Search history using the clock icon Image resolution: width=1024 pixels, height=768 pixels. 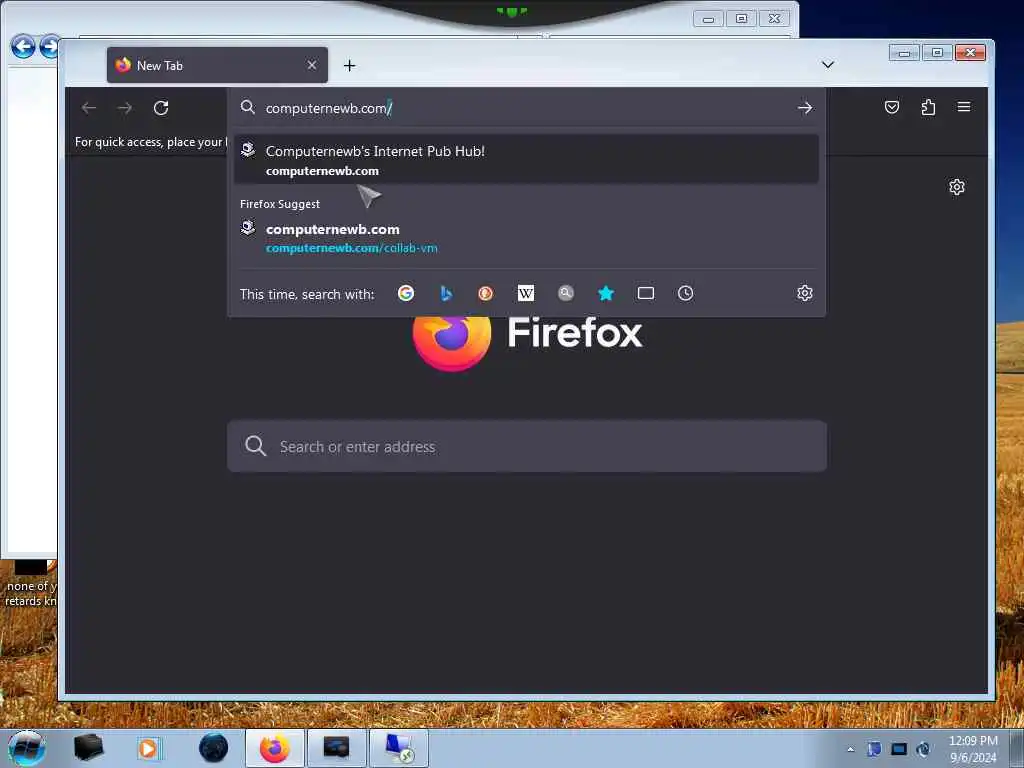pyautogui.click(x=685, y=293)
